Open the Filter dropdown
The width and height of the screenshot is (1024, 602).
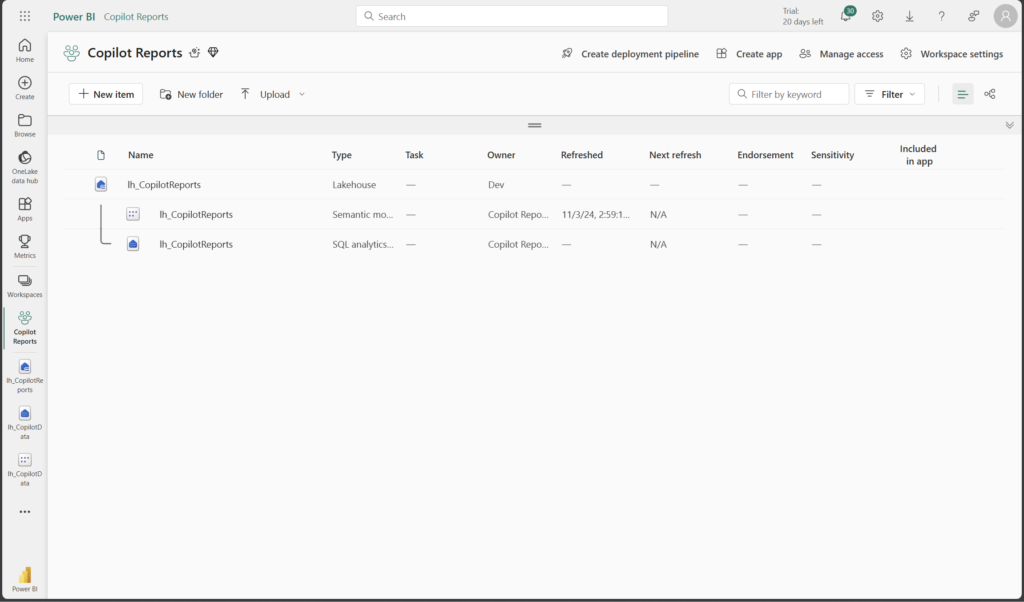(x=889, y=94)
